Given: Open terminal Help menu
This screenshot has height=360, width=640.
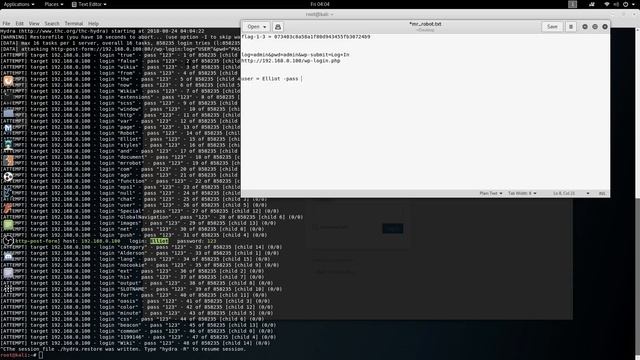Looking at the screenshot, I should click(x=93, y=24).
